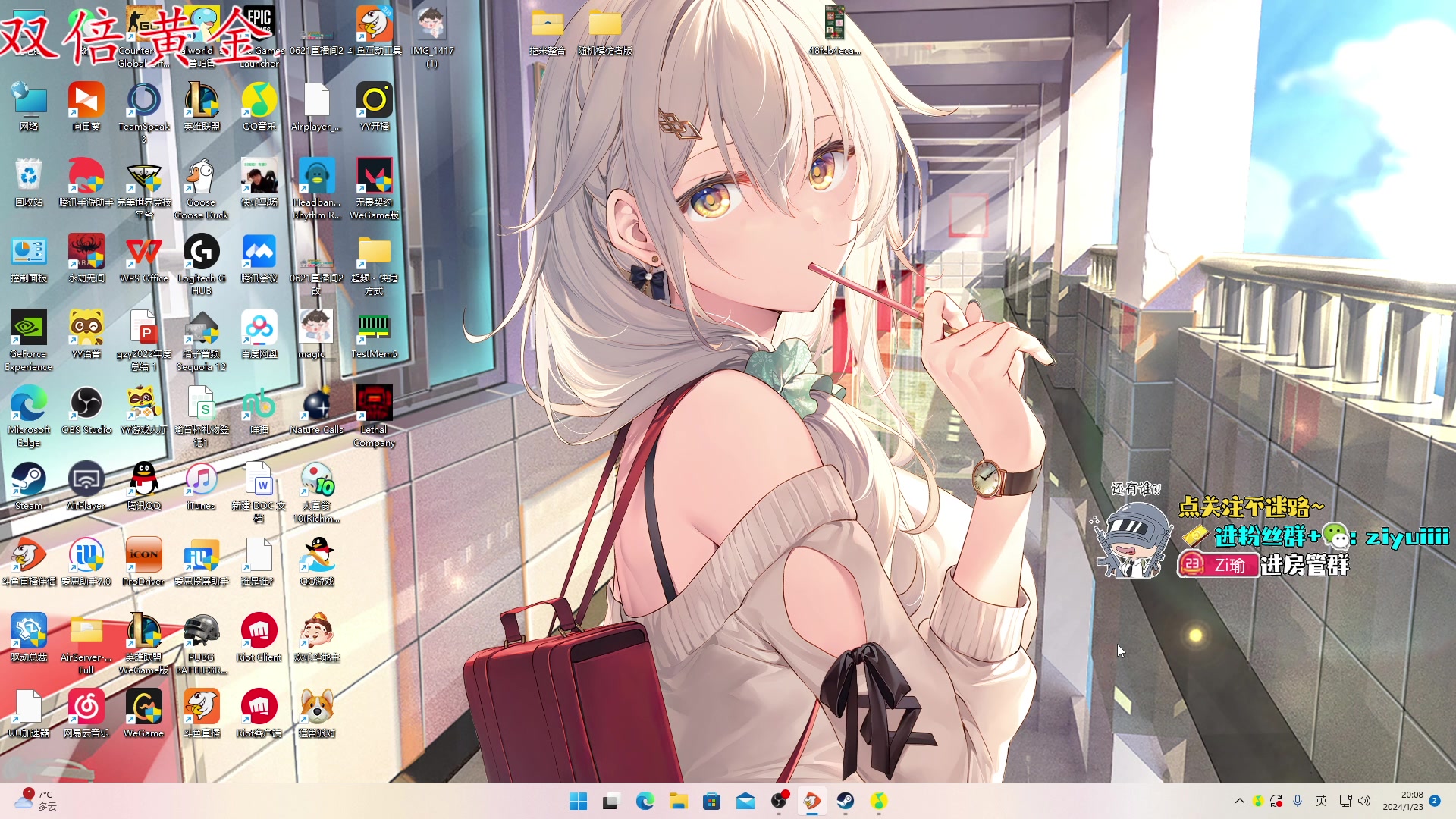Open the 腾讯会议 desktop shortcut
The image size is (1456, 819).
coord(259,259)
